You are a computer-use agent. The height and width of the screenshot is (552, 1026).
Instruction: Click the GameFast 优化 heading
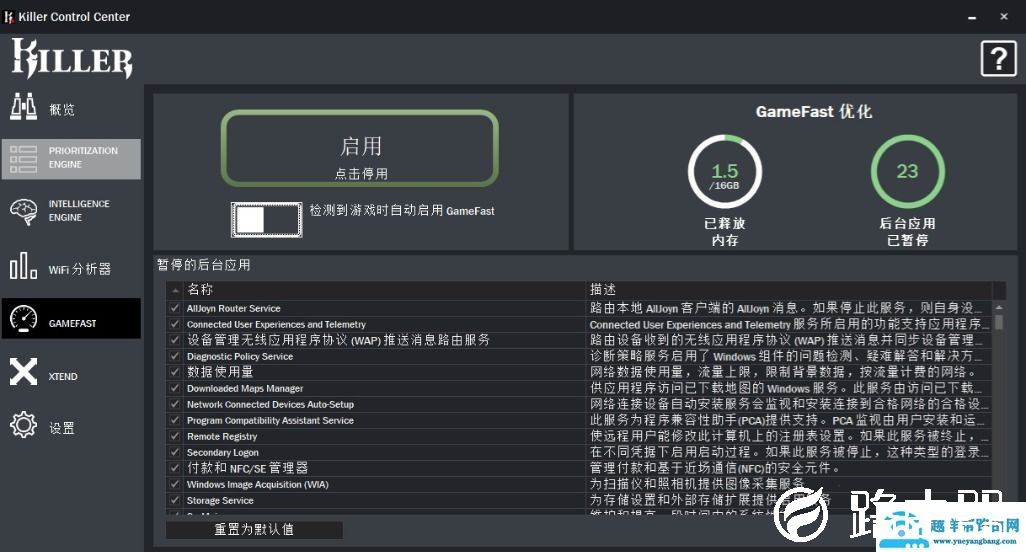coord(813,112)
